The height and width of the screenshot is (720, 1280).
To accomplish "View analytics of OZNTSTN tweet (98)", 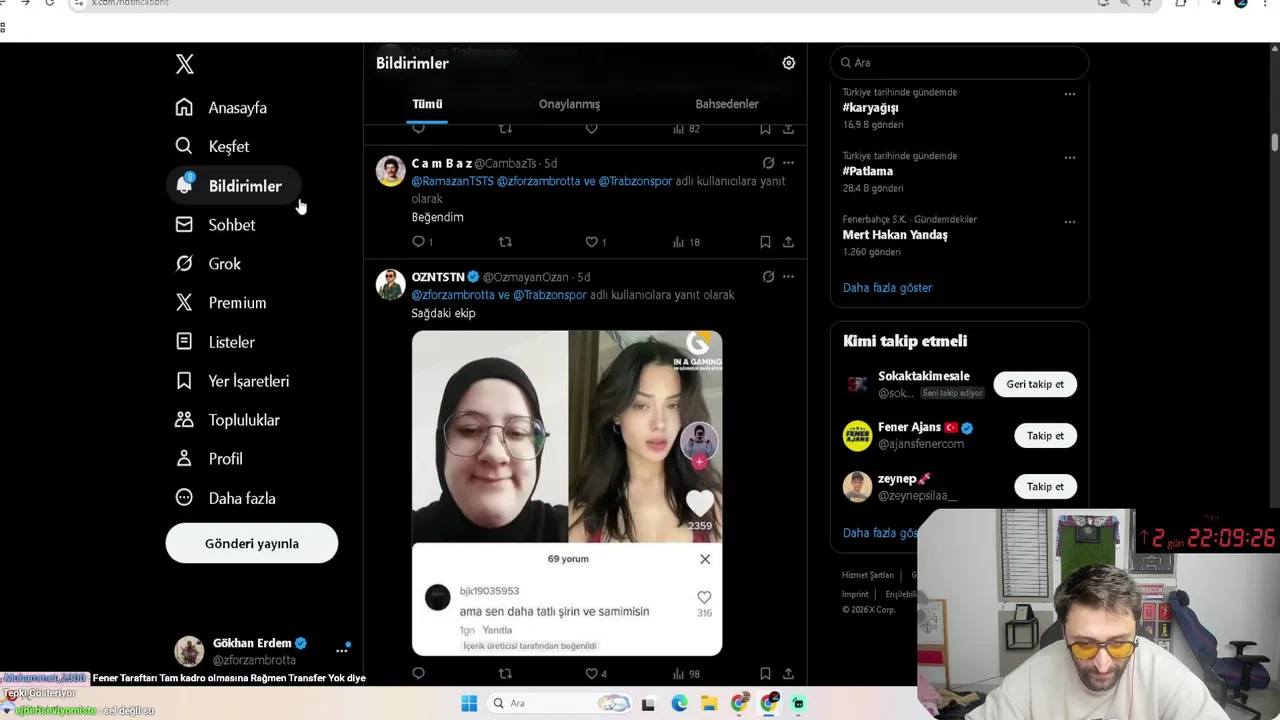I will tap(686, 674).
